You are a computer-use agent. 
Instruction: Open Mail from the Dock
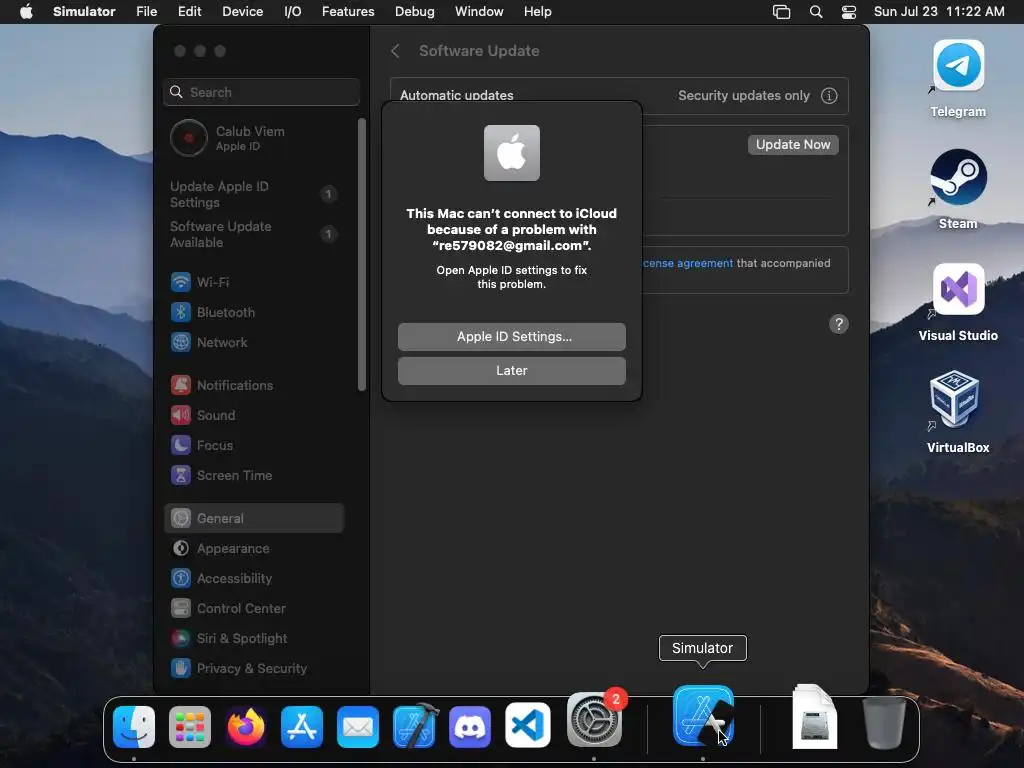point(358,726)
